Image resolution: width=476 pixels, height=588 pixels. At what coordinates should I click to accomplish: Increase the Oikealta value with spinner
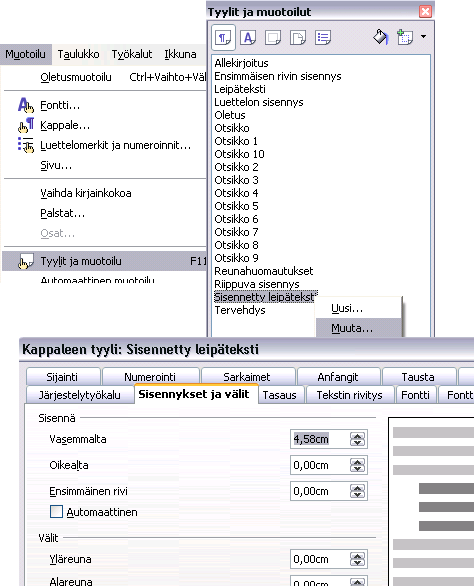point(357,462)
